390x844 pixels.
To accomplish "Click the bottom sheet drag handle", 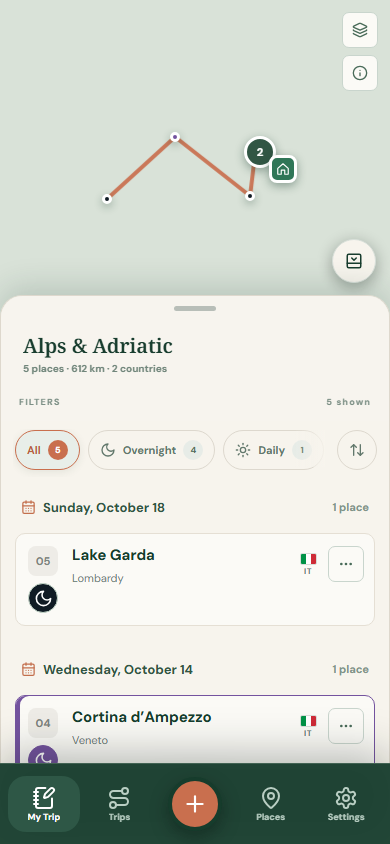I will [x=195, y=308].
